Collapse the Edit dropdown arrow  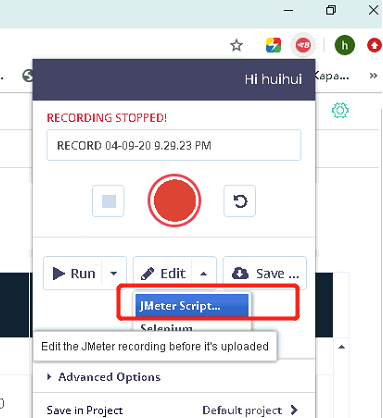pos(204,274)
